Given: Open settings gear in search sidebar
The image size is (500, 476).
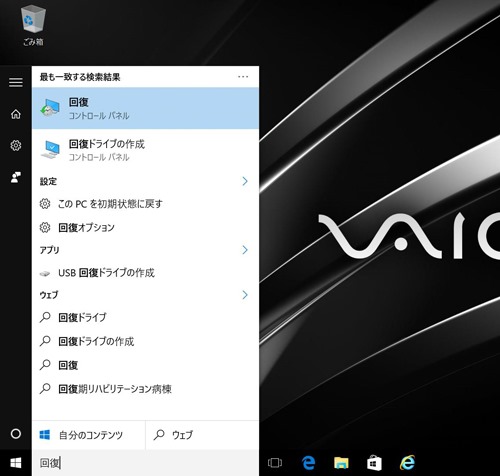Looking at the screenshot, I should click(x=16, y=145).
